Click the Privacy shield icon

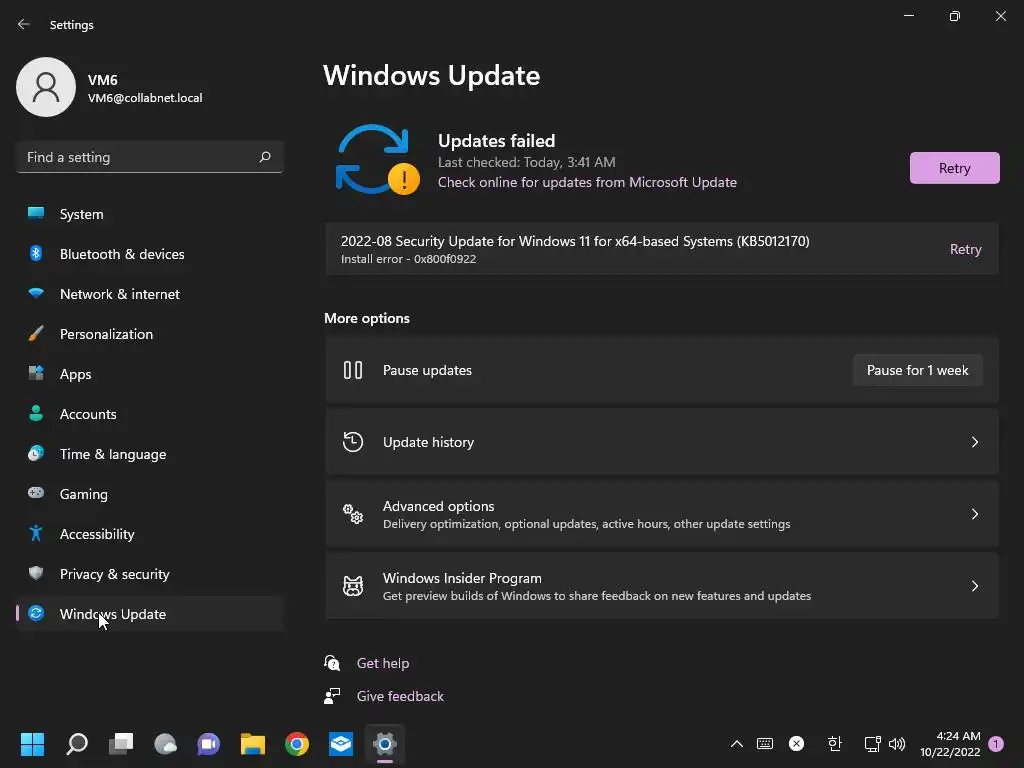pos(36,573)
